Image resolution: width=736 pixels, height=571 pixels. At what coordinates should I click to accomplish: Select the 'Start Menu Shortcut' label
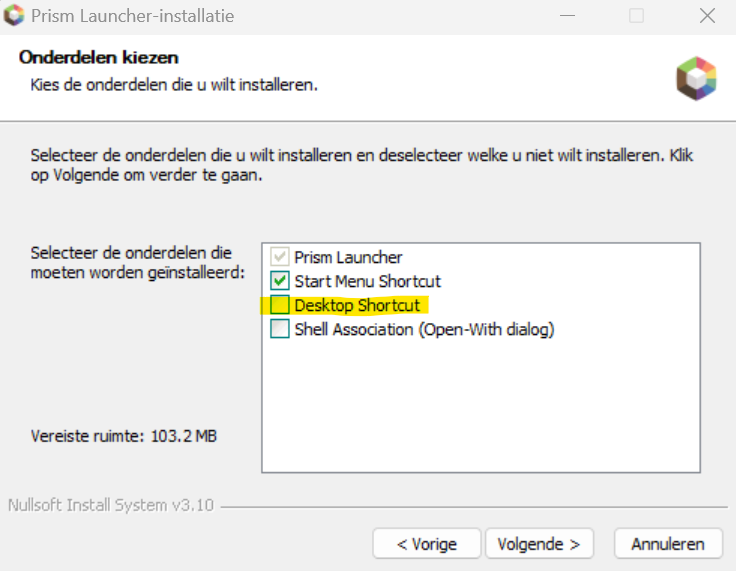[x=368, y=281]
